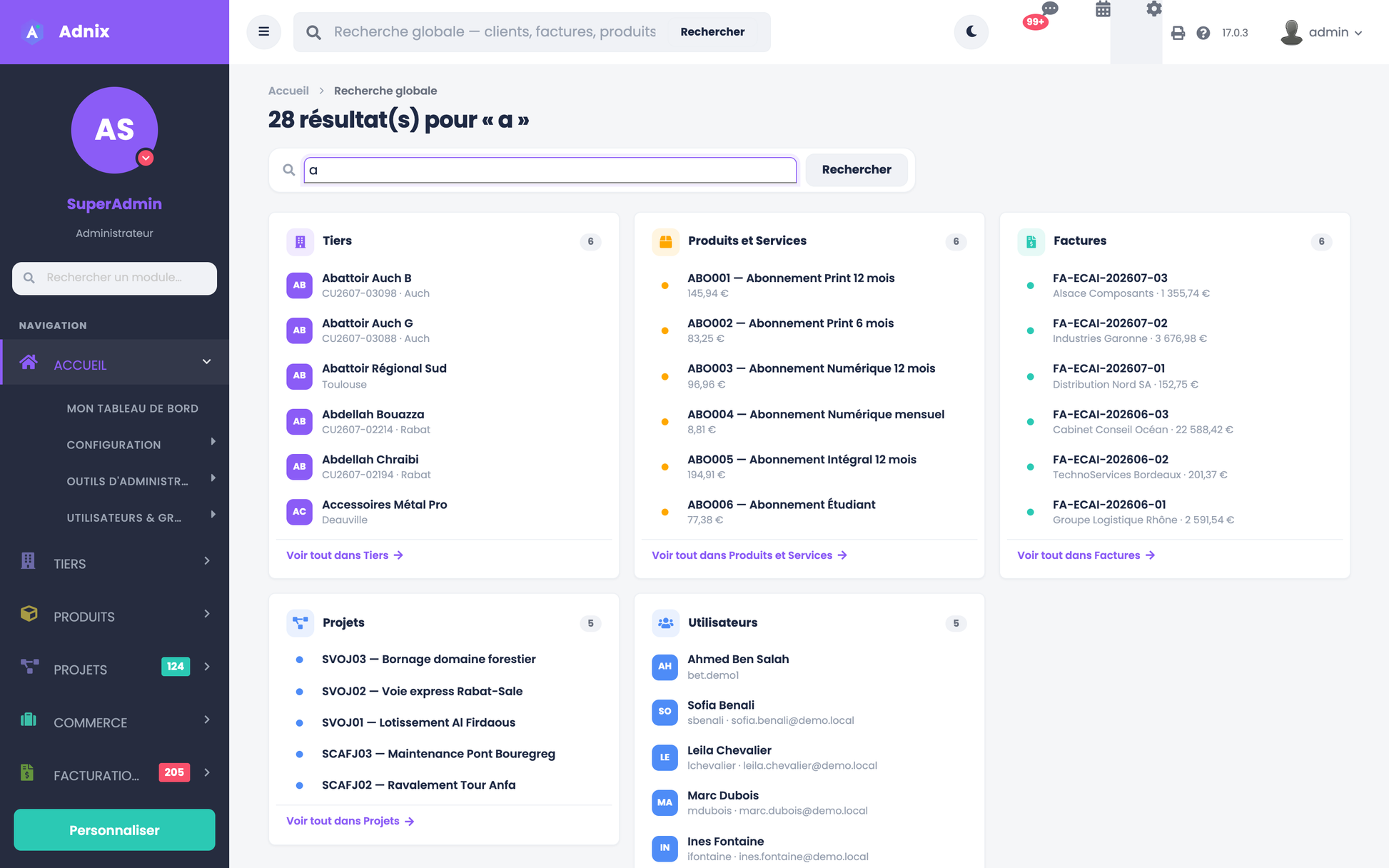Open Abattoir Auch B result
This screenshot has height=868, width=1389.
444,285
